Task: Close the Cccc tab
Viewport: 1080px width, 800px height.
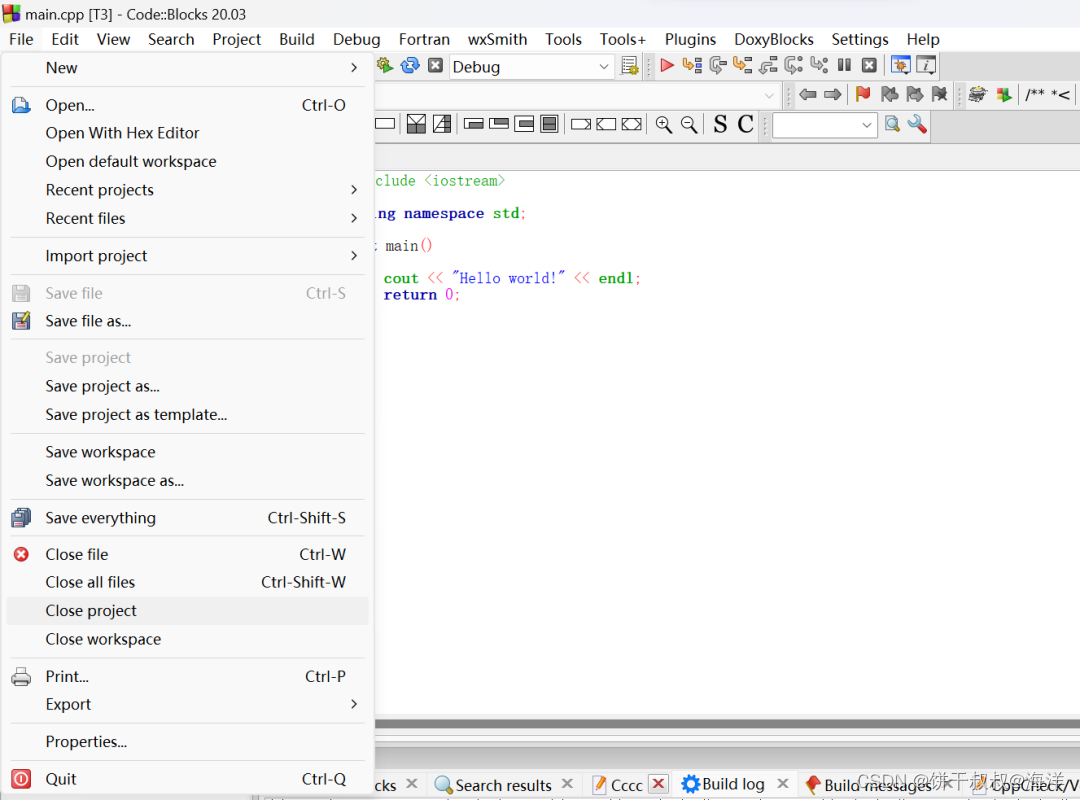Action: click(x=658, y=784)
